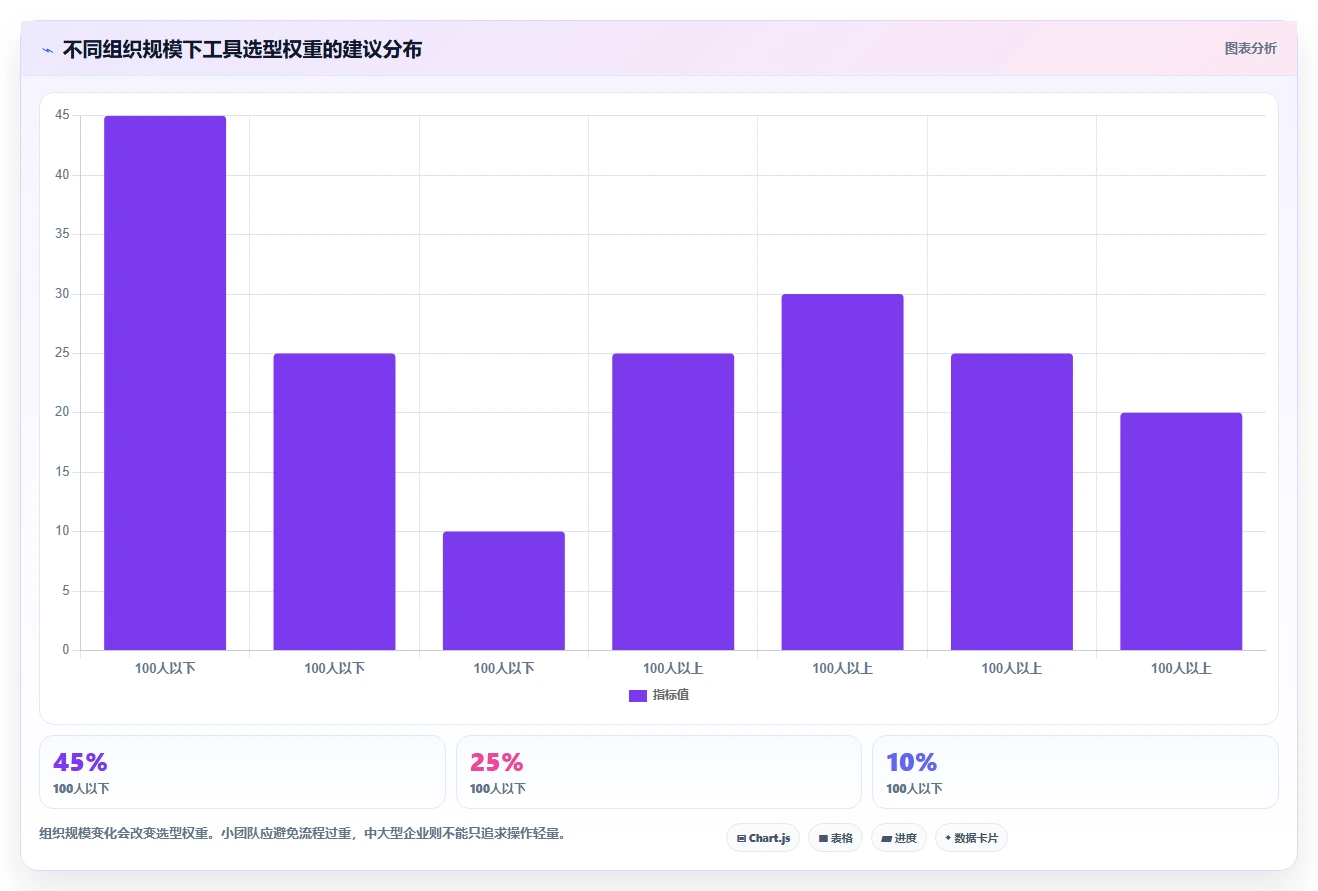Toggle the 指标值 legend item

659,695
